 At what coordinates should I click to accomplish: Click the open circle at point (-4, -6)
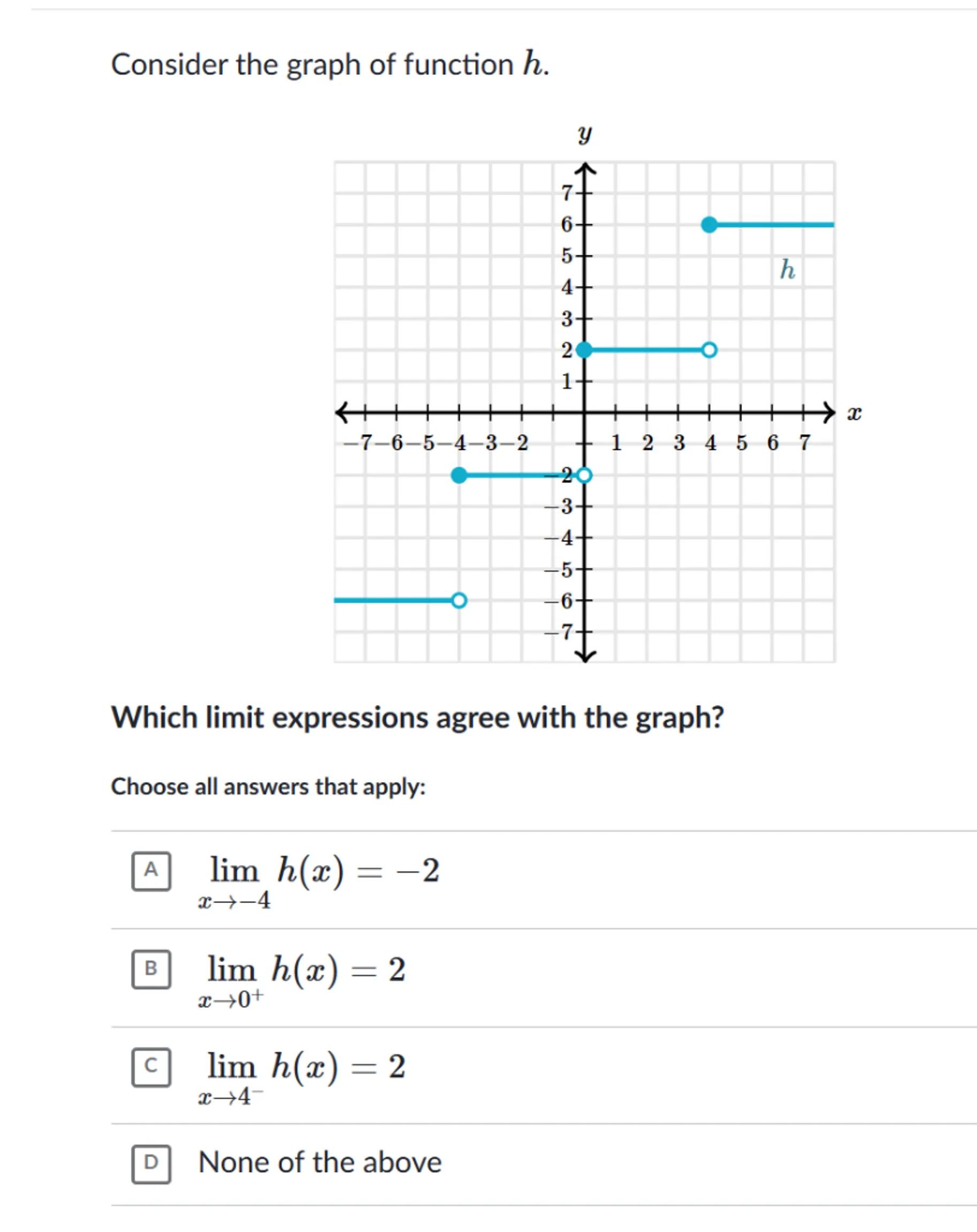click(x=459, y=600)
